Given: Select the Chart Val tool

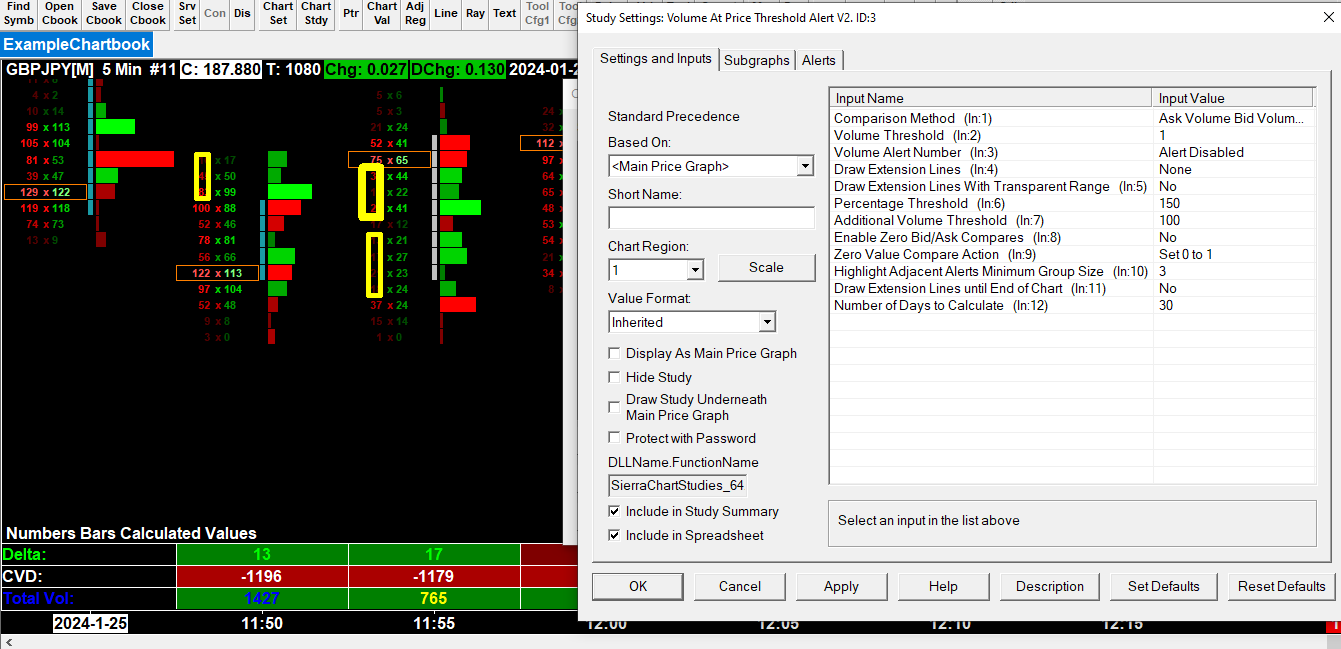Looking at the screenshot, I should pyautogui.click(x=382, y=13).
